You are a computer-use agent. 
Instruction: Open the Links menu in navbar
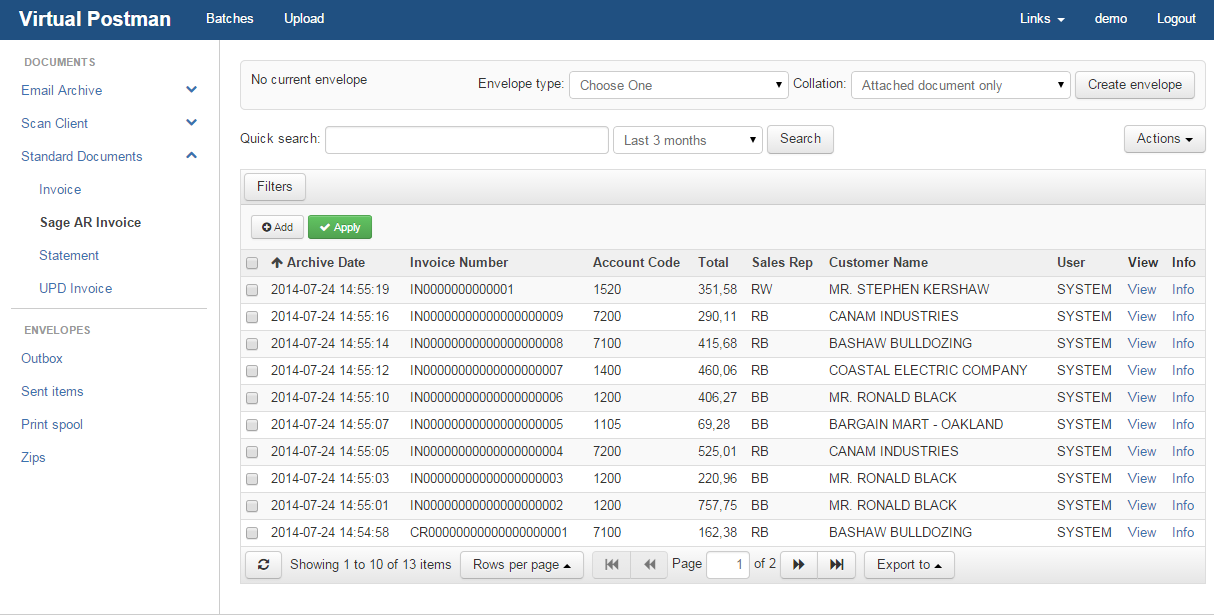coord(1041,19)
